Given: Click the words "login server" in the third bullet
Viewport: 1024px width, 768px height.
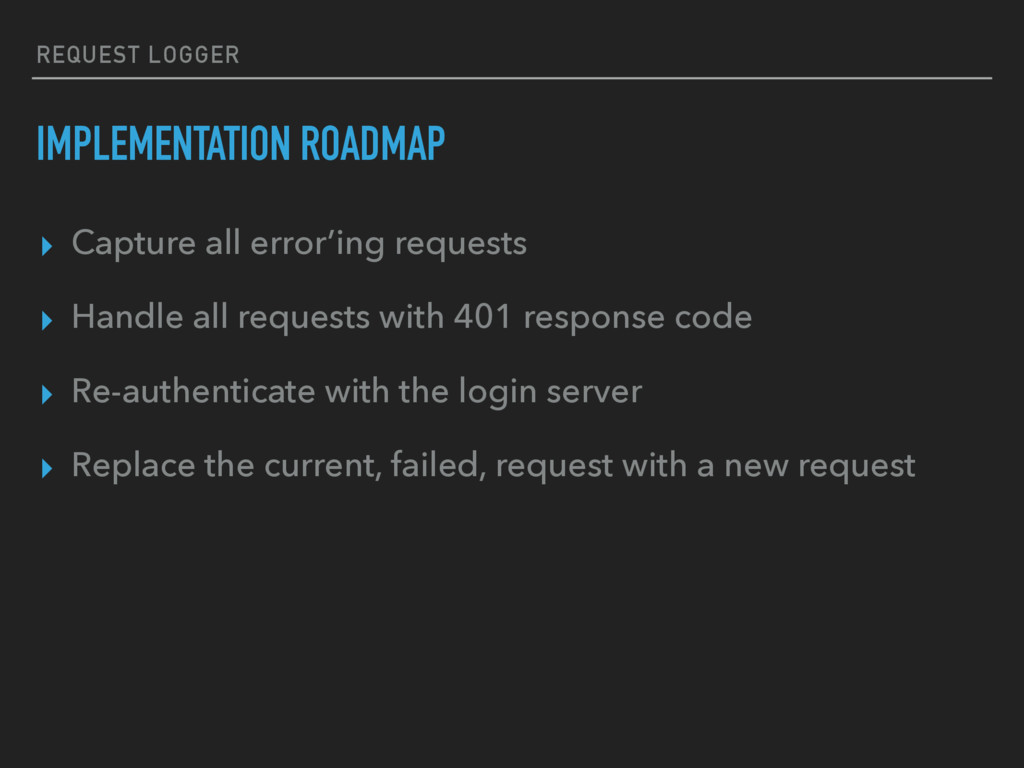Looking at the screenshot, I should pyautogui.click(x=551, y=392).
